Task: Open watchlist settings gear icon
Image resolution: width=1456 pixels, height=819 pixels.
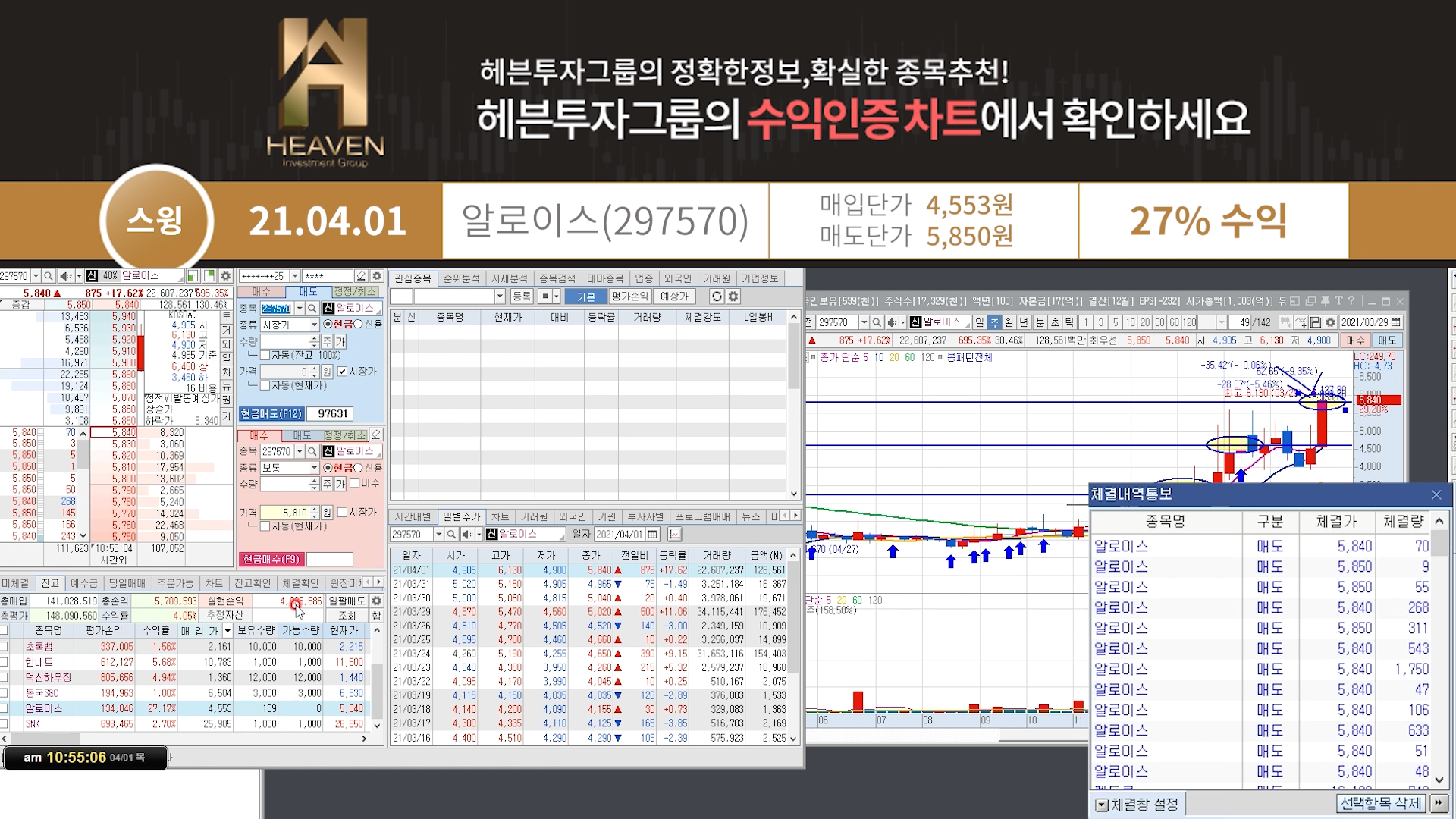Action: (x=733, y=297)
